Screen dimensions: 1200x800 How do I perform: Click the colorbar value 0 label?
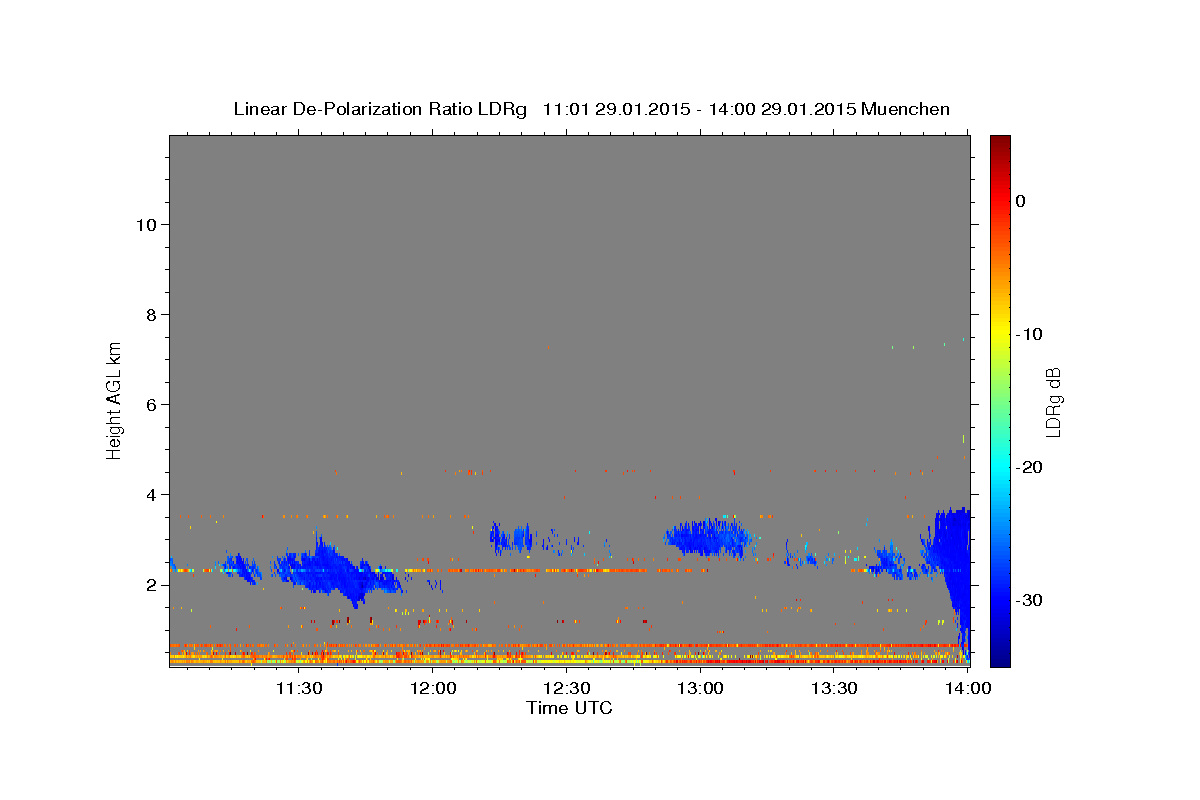pyautogui.click(x=1021, y=201)
